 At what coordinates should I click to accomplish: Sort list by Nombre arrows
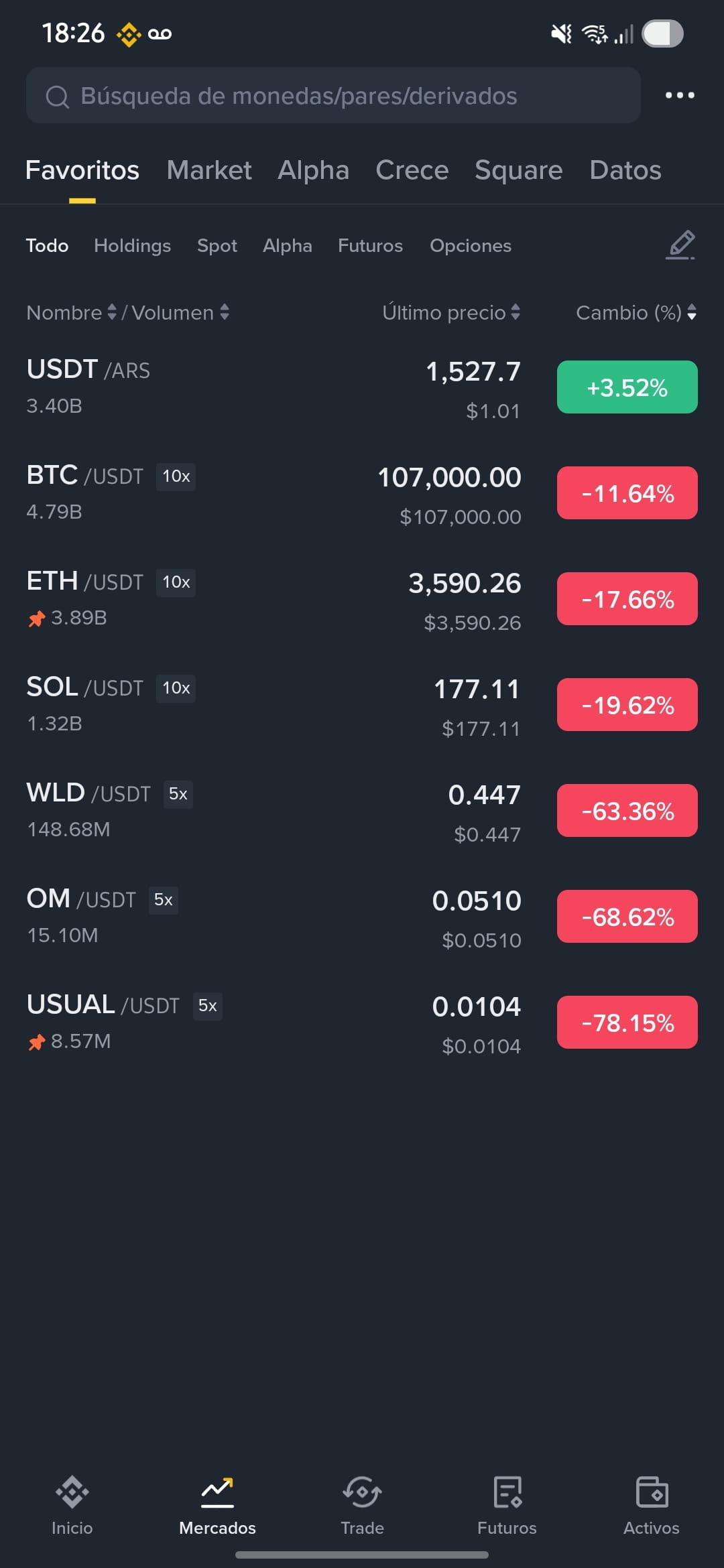pos(112,312)
